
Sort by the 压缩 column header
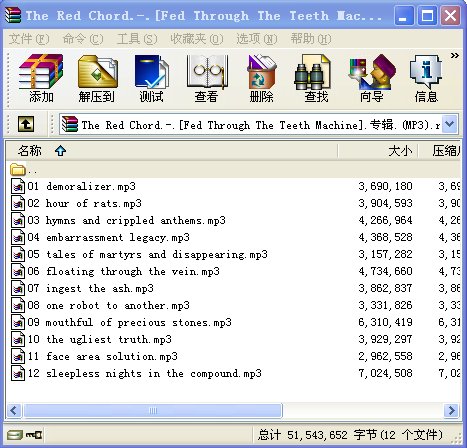point(440,151)
